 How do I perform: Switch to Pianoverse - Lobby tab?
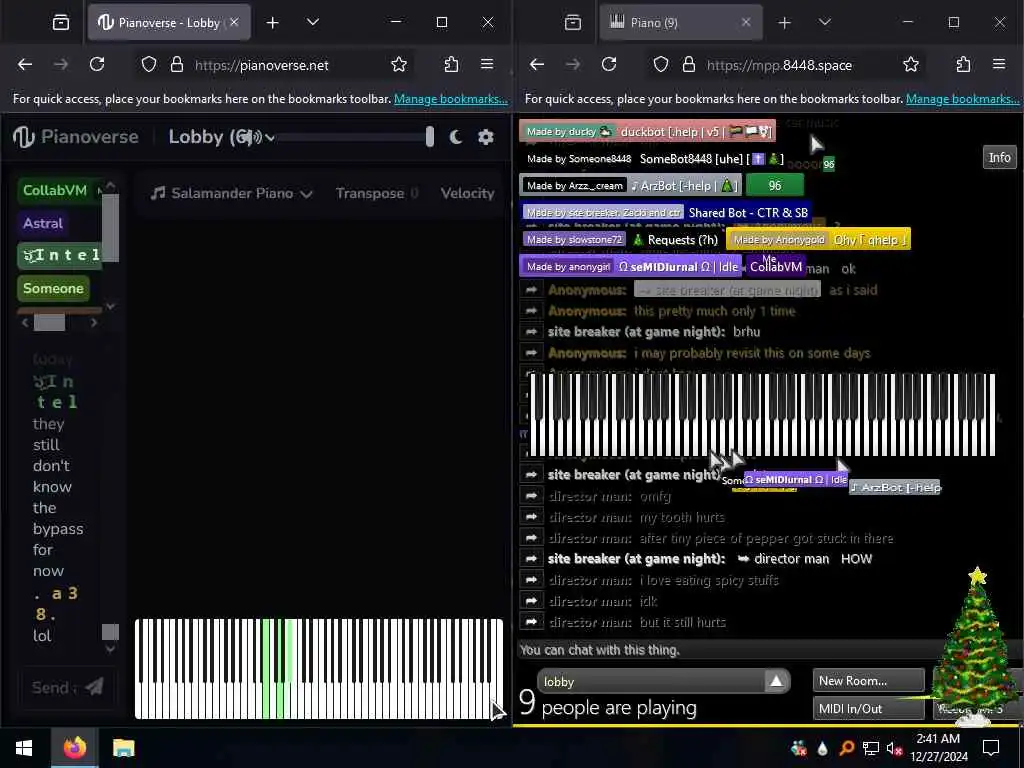click(168, 22)
